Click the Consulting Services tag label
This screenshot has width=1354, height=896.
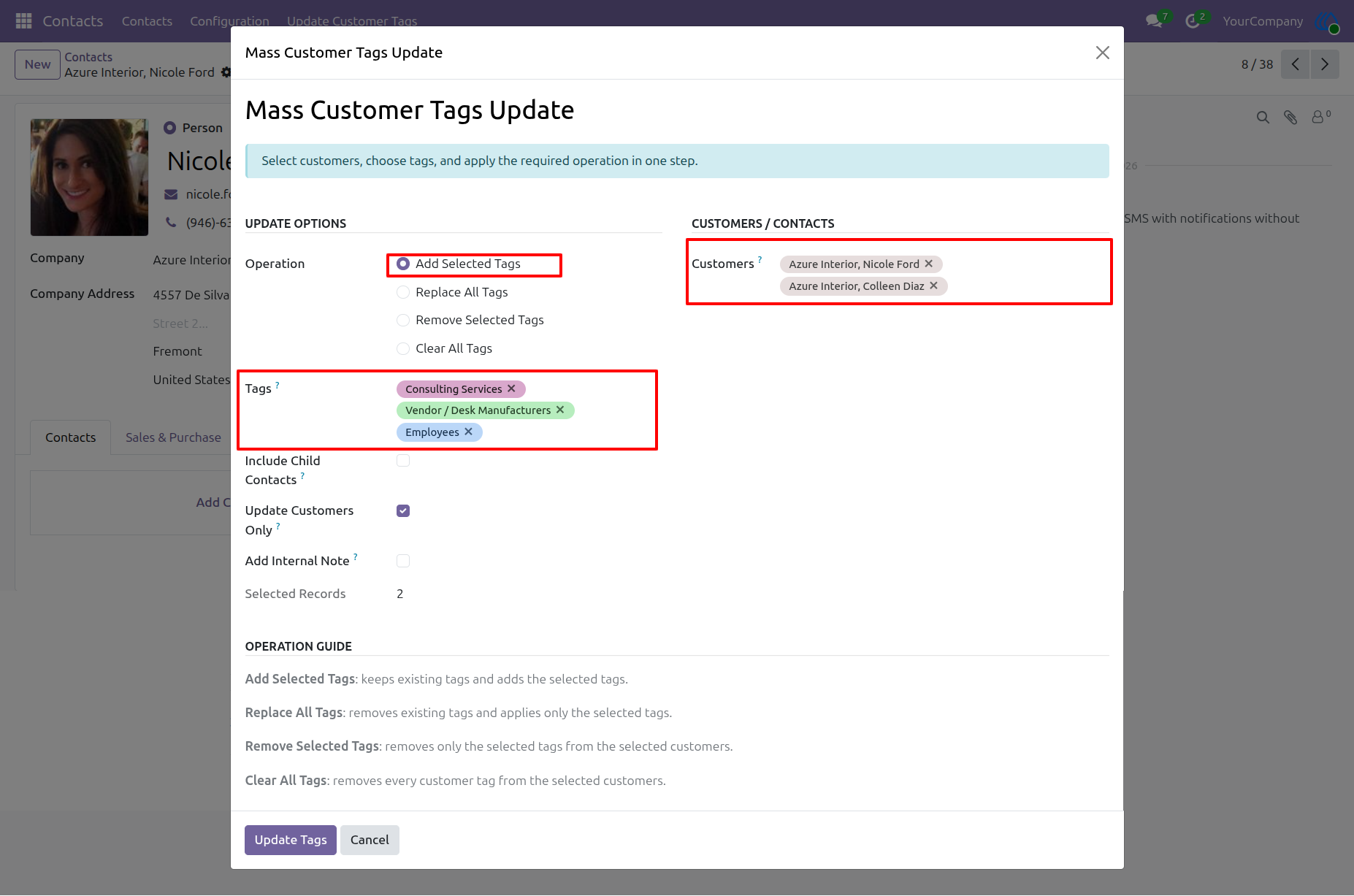pyautogui.click(x=454, y=389)
